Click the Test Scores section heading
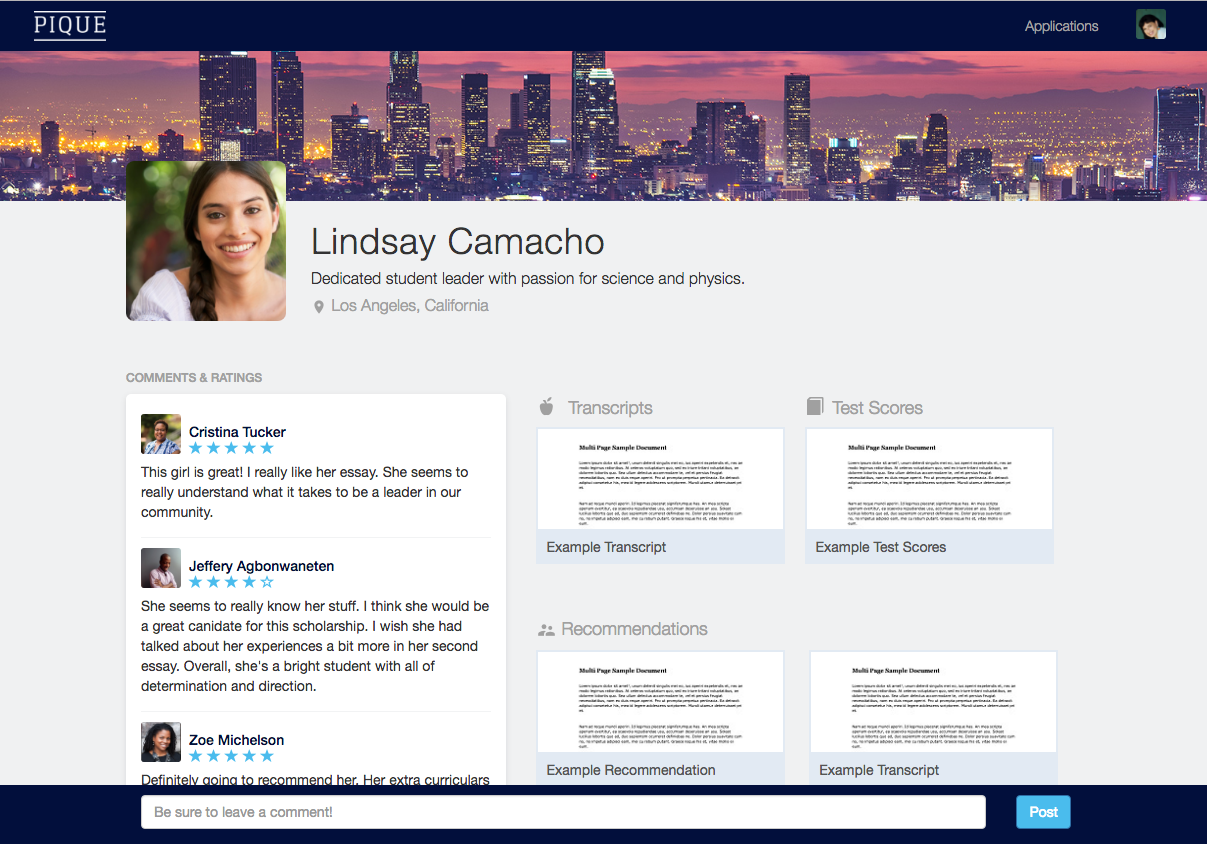 click(x=877, y=408)
